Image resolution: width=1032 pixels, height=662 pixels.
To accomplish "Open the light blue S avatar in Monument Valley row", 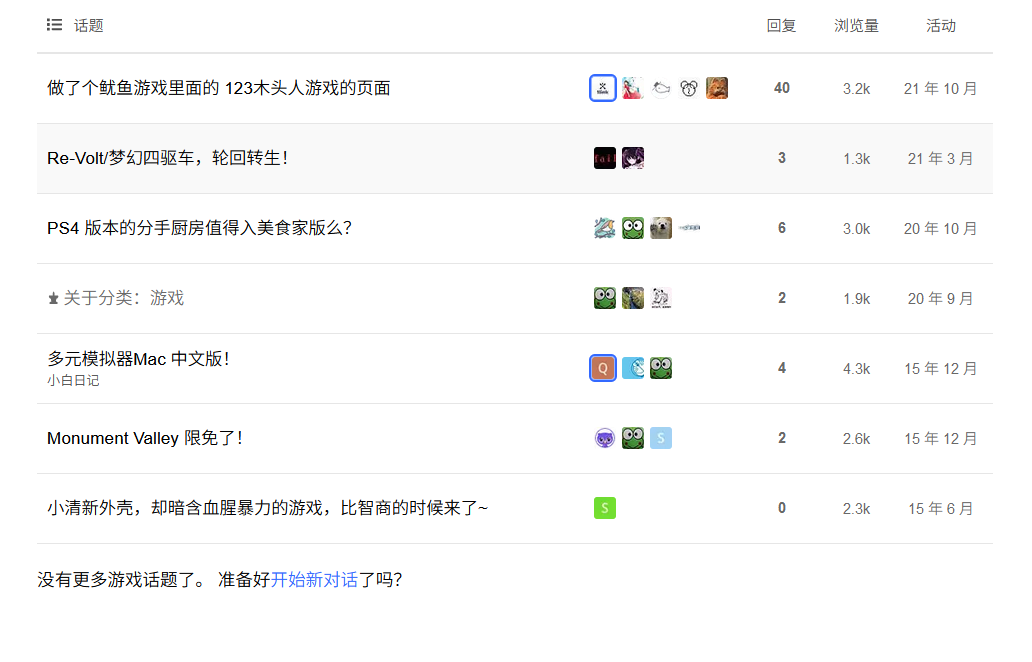I will point(661,438).
